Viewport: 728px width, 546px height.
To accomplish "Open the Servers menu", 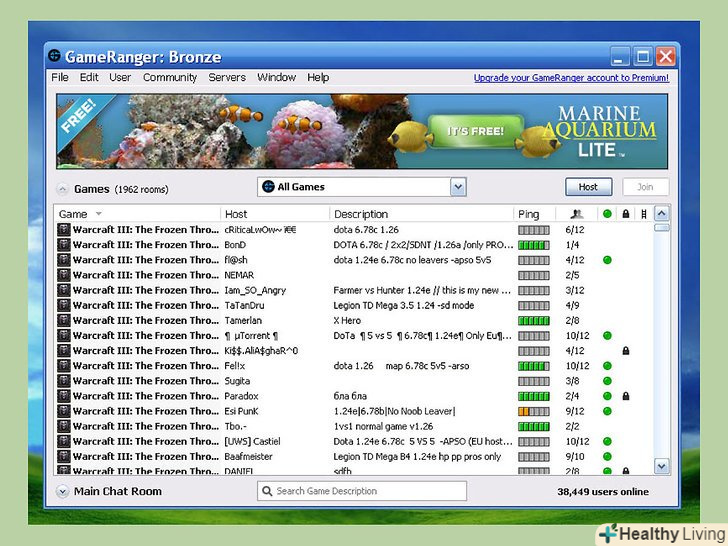I will (227, 78).
